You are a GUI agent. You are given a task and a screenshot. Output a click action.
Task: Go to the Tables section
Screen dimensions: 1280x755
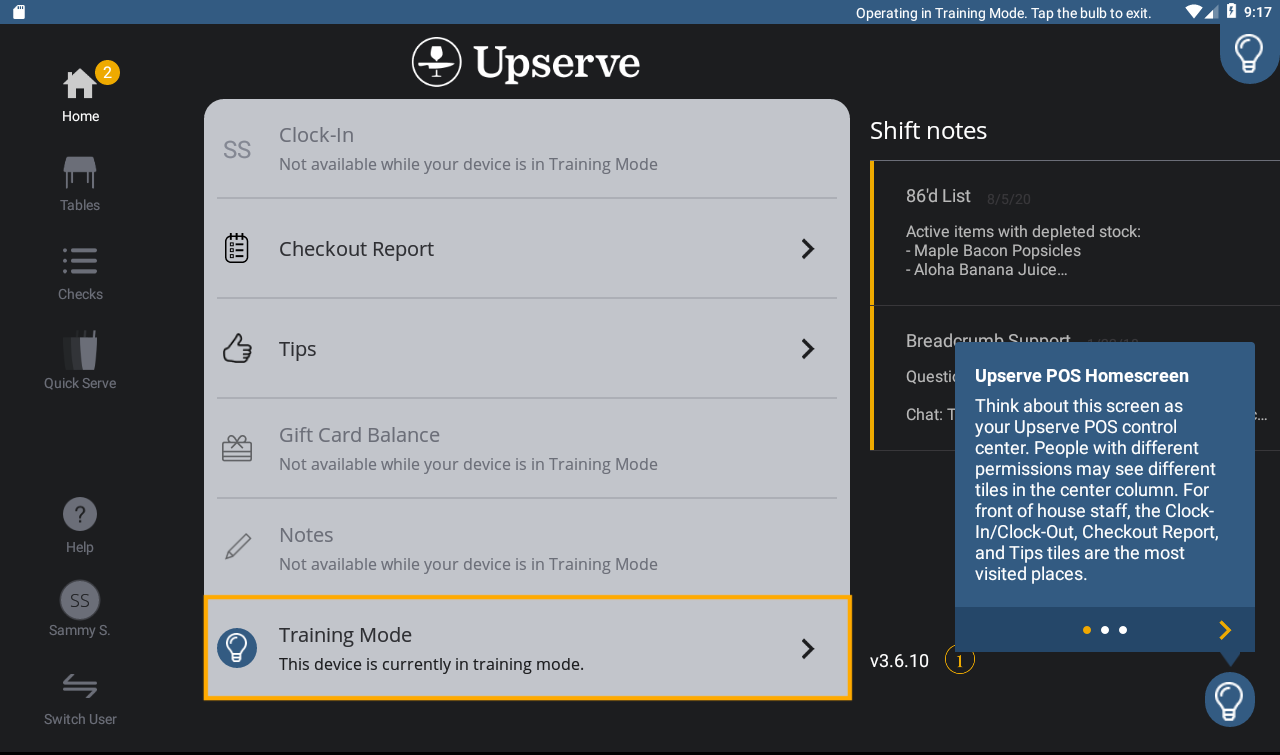pos(80,173)
